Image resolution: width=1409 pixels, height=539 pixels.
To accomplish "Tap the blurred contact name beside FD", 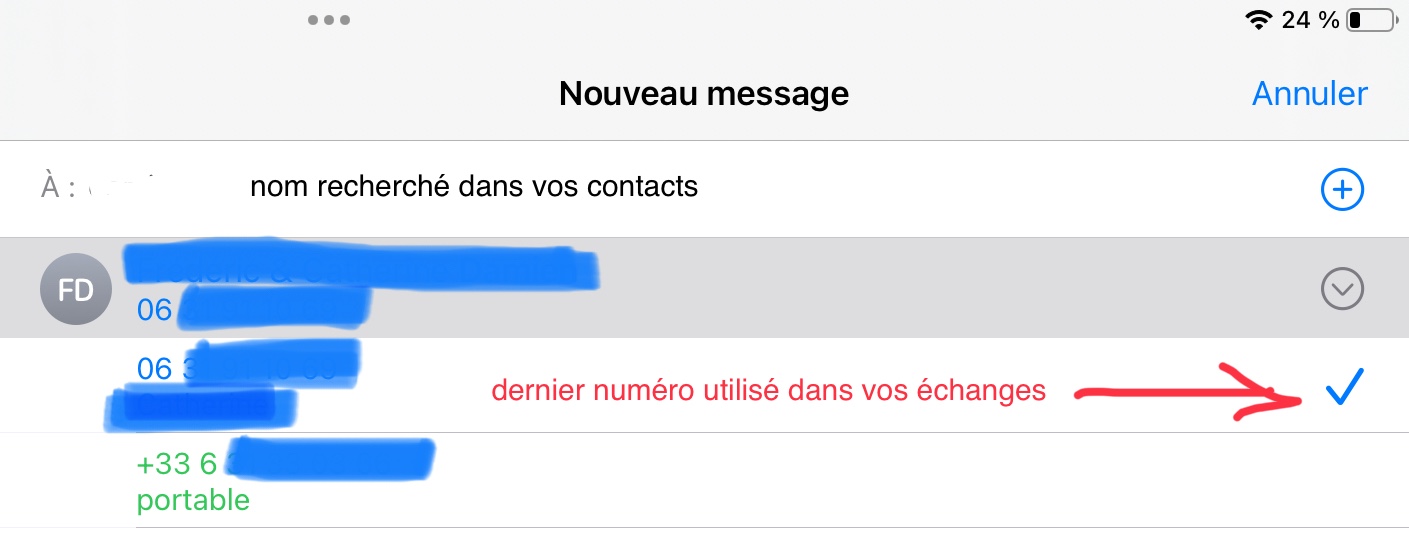I will pos(360,267).
